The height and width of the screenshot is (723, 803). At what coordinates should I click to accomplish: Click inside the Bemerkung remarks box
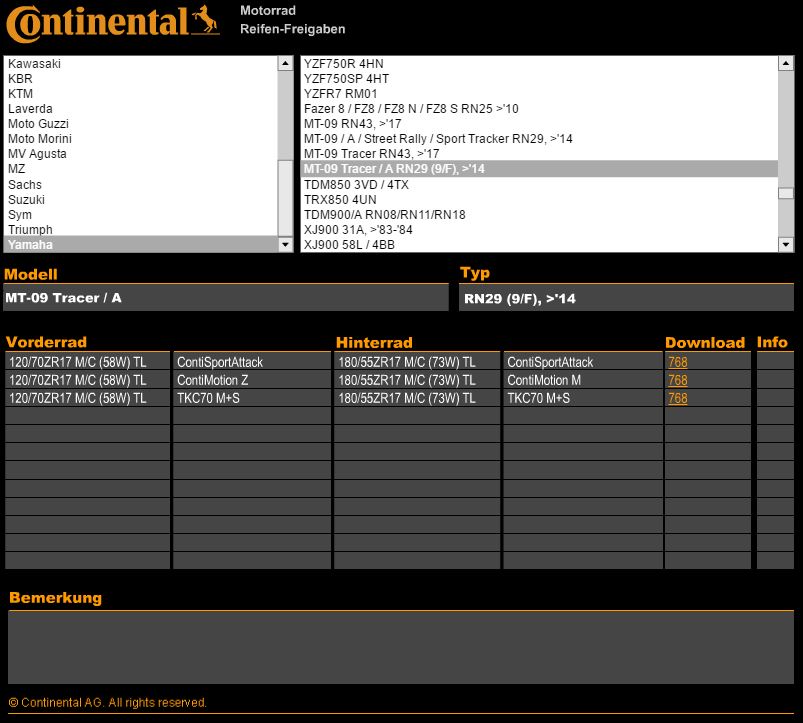400,646
